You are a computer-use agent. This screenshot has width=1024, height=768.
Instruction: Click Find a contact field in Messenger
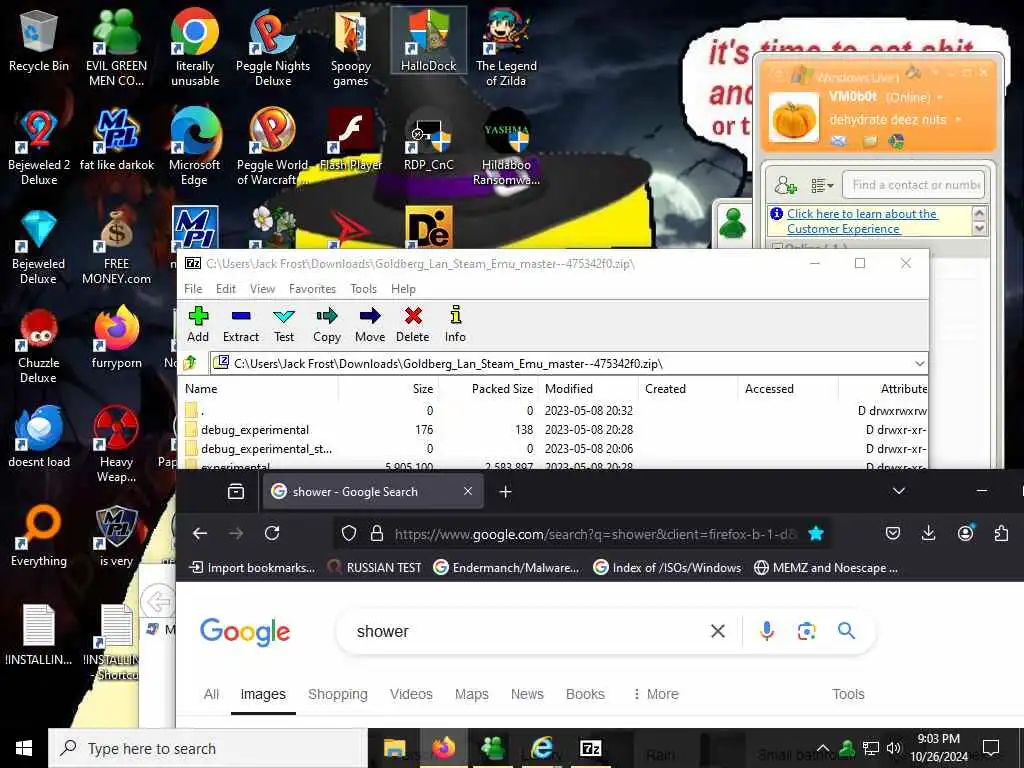tap(913, 185)
